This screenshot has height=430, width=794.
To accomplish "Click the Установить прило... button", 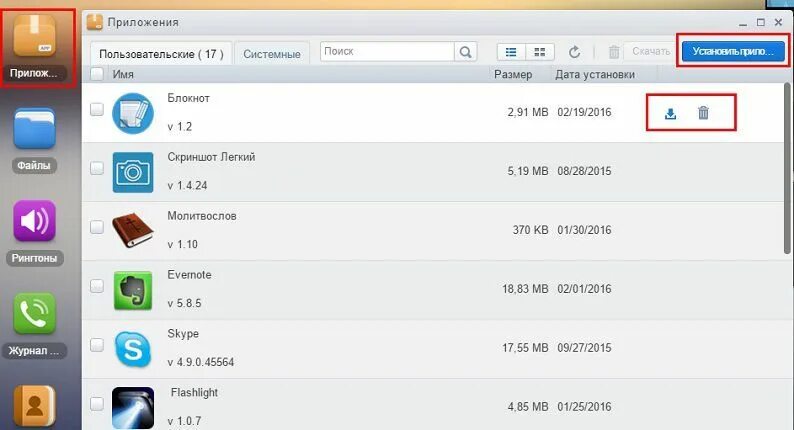I will (x=733, y=51).
